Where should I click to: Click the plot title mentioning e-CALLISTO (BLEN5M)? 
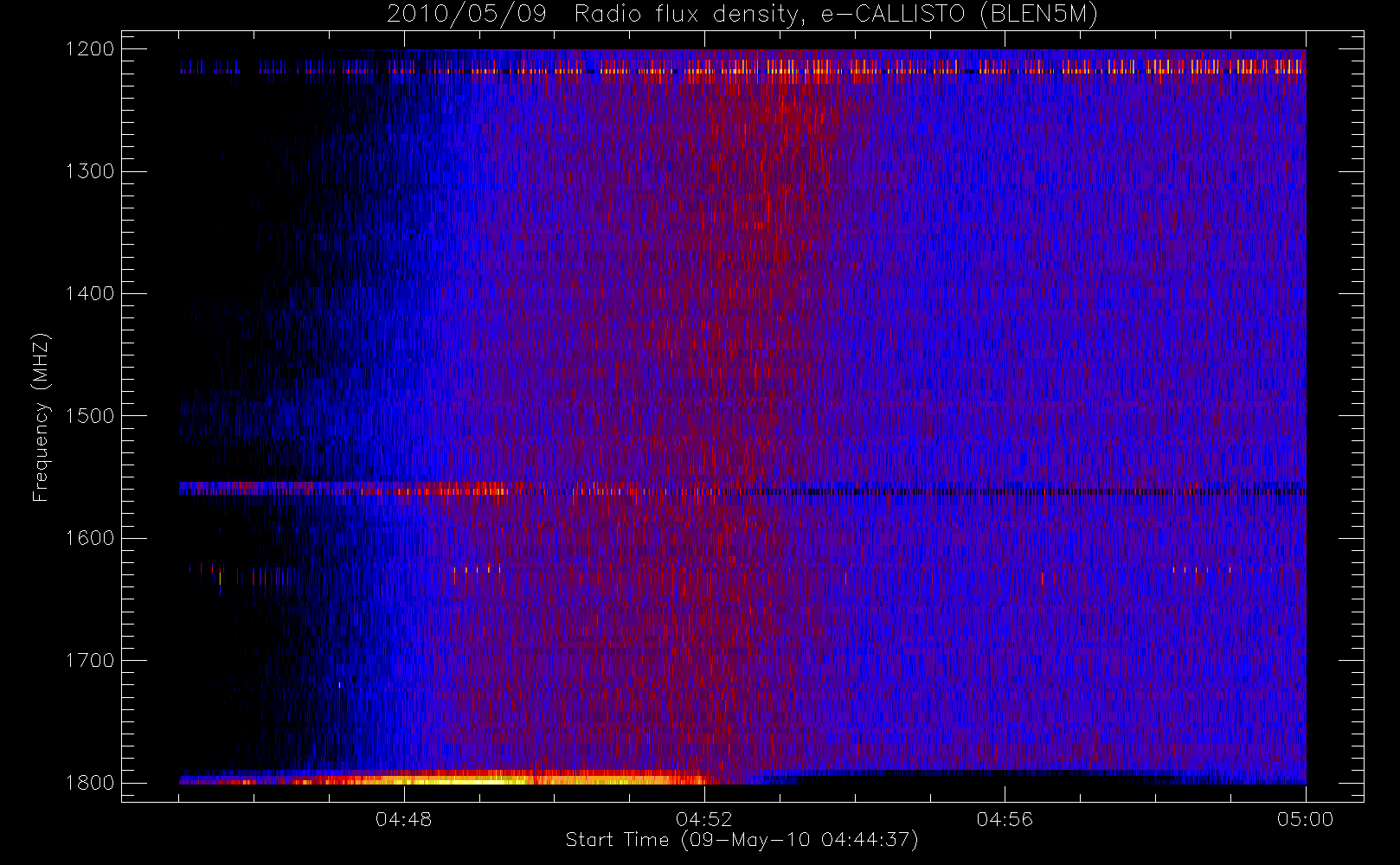point(742,15)
